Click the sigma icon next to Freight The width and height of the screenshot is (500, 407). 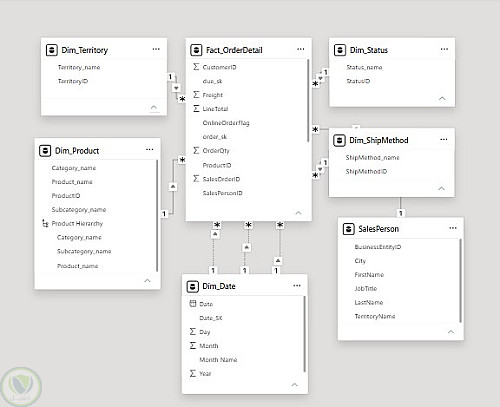coord(196,95)
